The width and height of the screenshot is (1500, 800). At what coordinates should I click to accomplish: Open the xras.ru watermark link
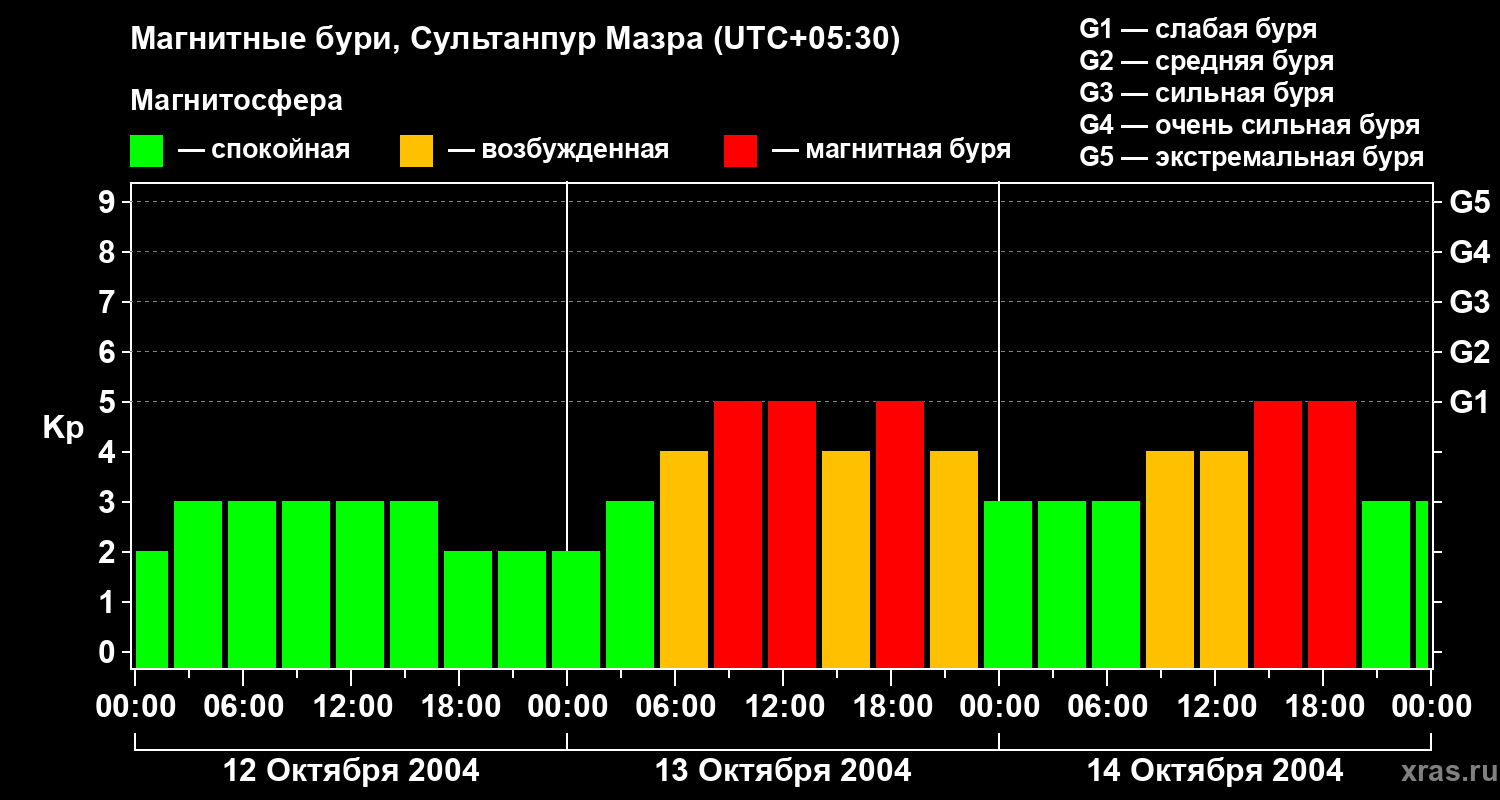tap(1445, 772)
